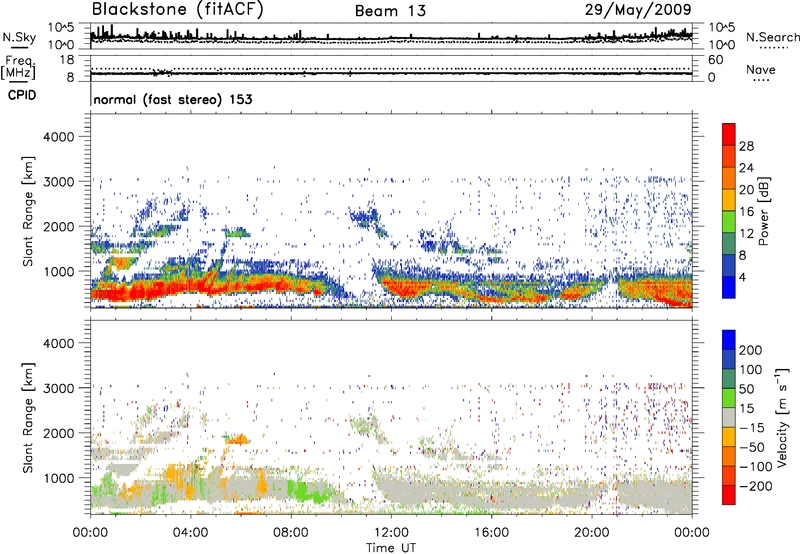Click the blue top of the velocity color bar
800x554 pixels.
[x=729, y=340]
